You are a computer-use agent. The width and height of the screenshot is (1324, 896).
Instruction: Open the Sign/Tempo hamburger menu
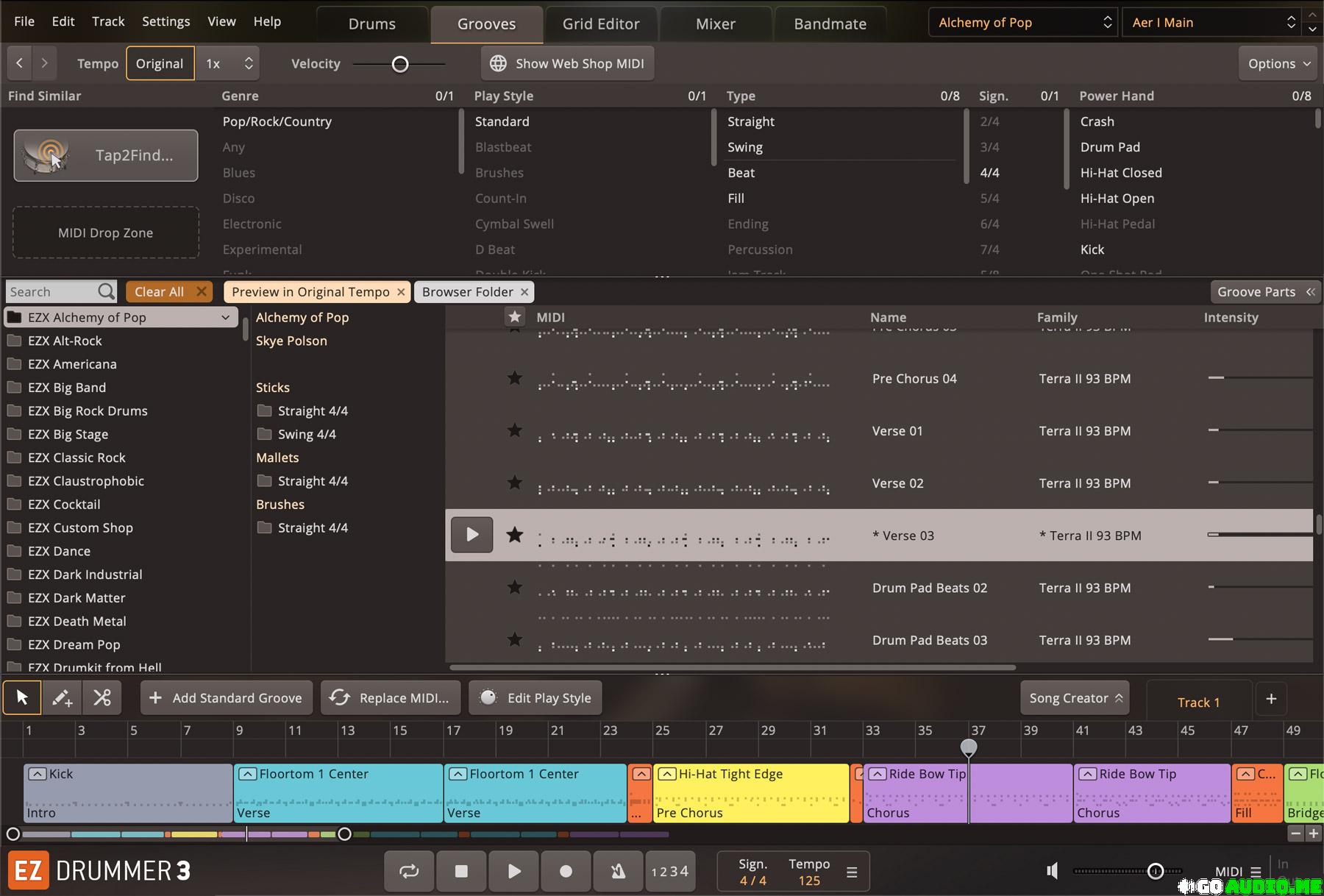[x=852, y=872]
